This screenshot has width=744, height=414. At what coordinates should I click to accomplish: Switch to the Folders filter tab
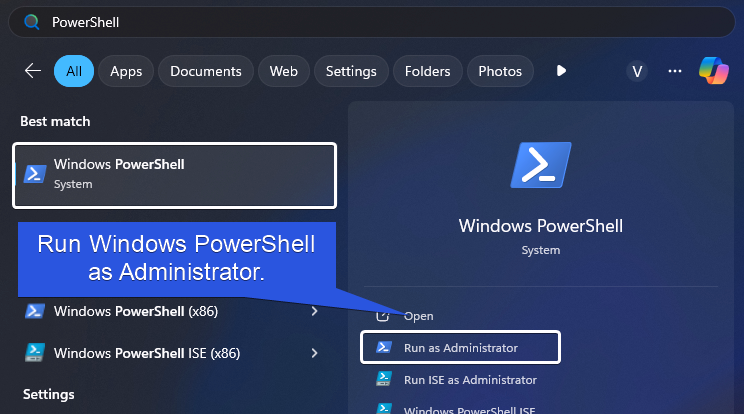click(x=428, y=71)
